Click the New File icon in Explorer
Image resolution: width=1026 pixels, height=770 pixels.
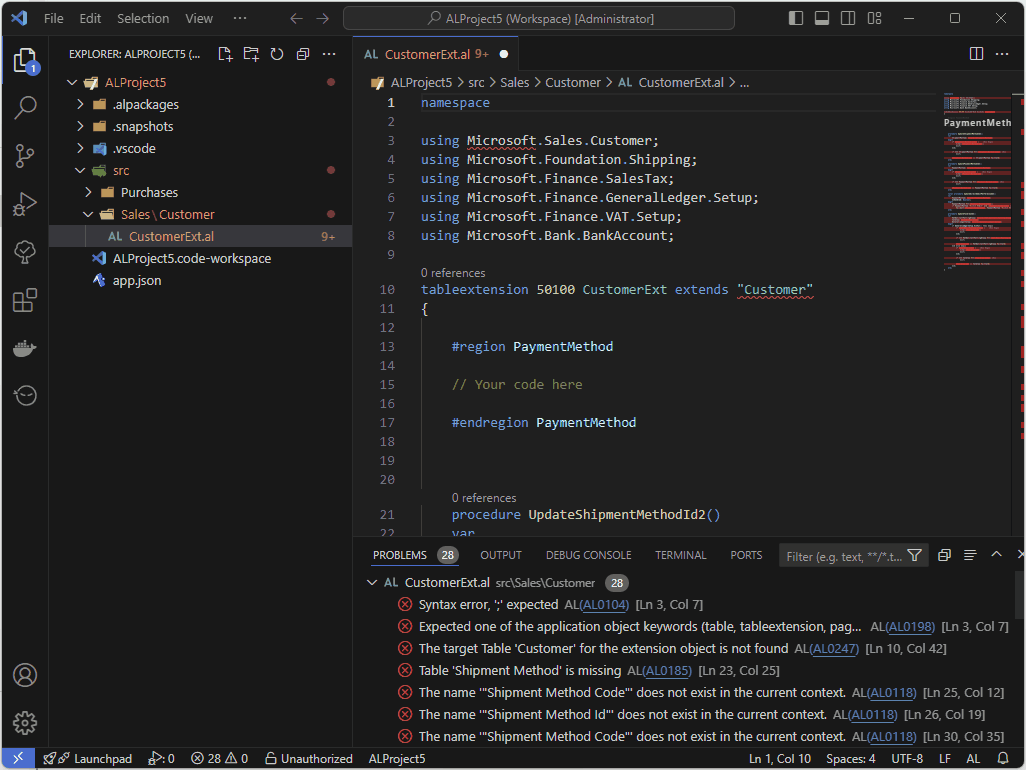225,54
